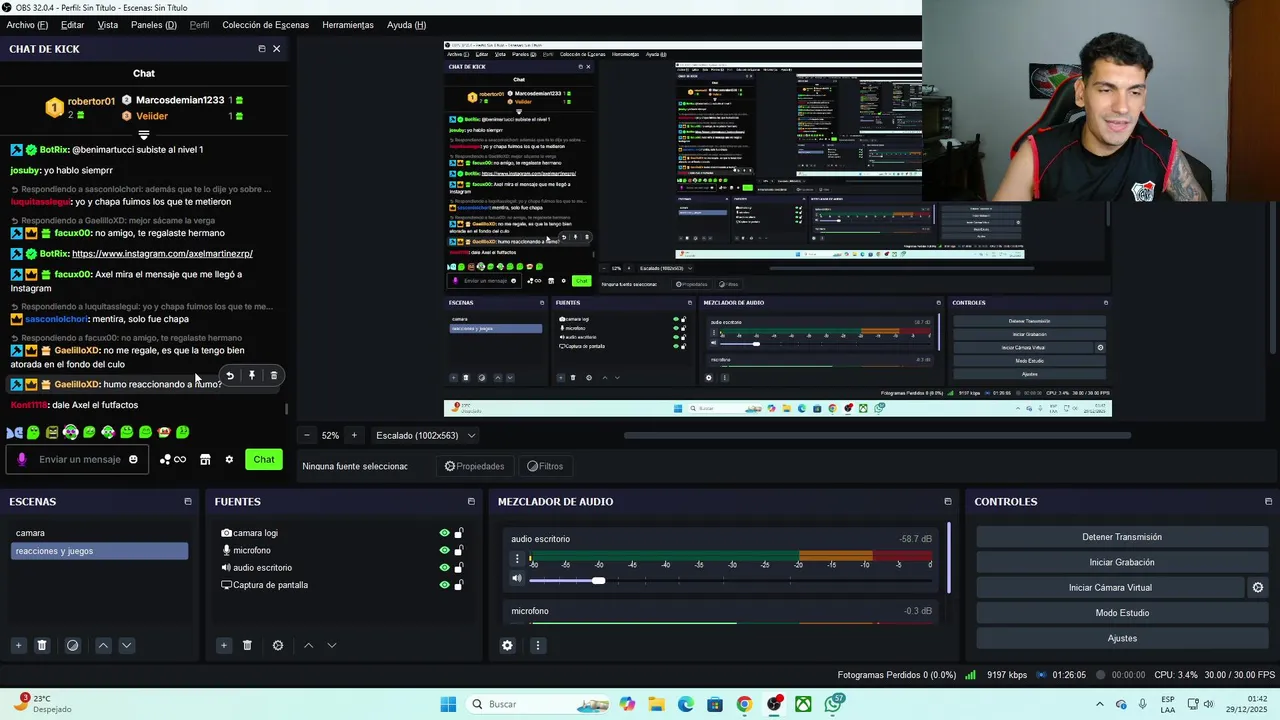Move source down arrow in Fuentes
The height and width of the screenshot is (720, 1280).
coord(332,646)
